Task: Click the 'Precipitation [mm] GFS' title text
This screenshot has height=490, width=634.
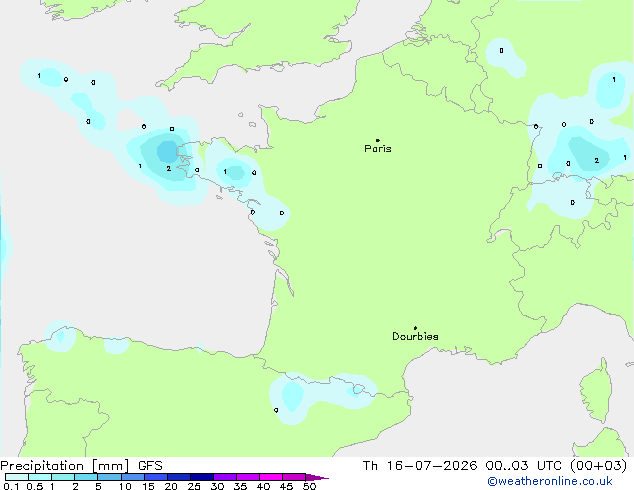Action: [81, 466]
